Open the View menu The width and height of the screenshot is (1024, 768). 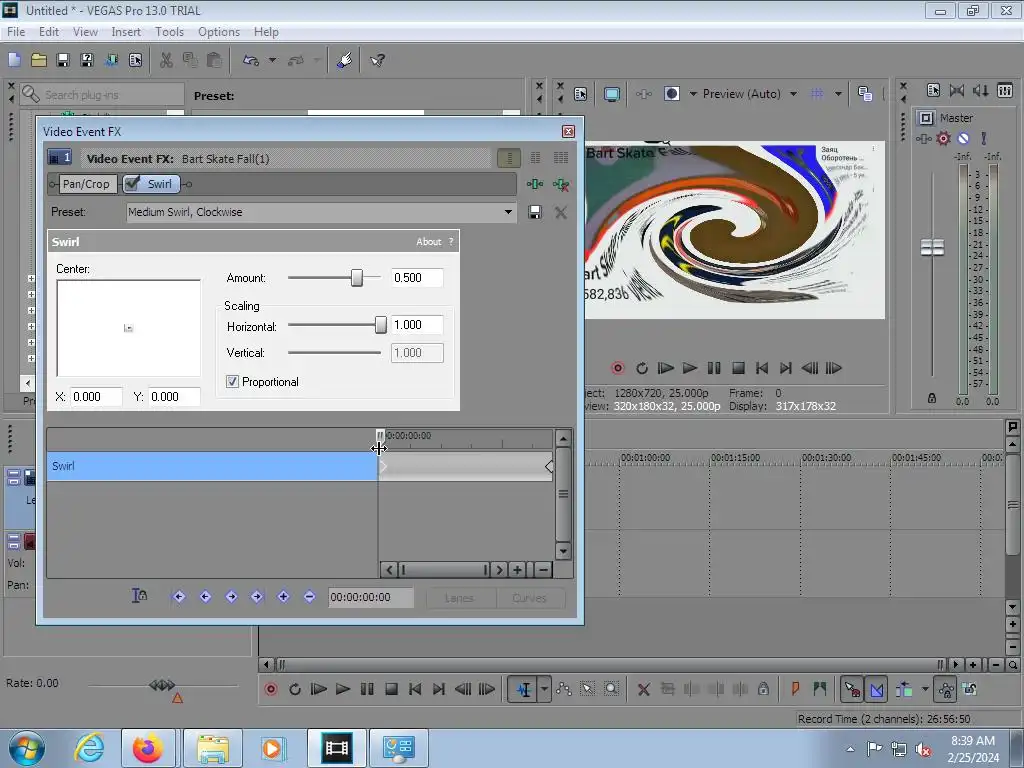click(x=85, y=31)
